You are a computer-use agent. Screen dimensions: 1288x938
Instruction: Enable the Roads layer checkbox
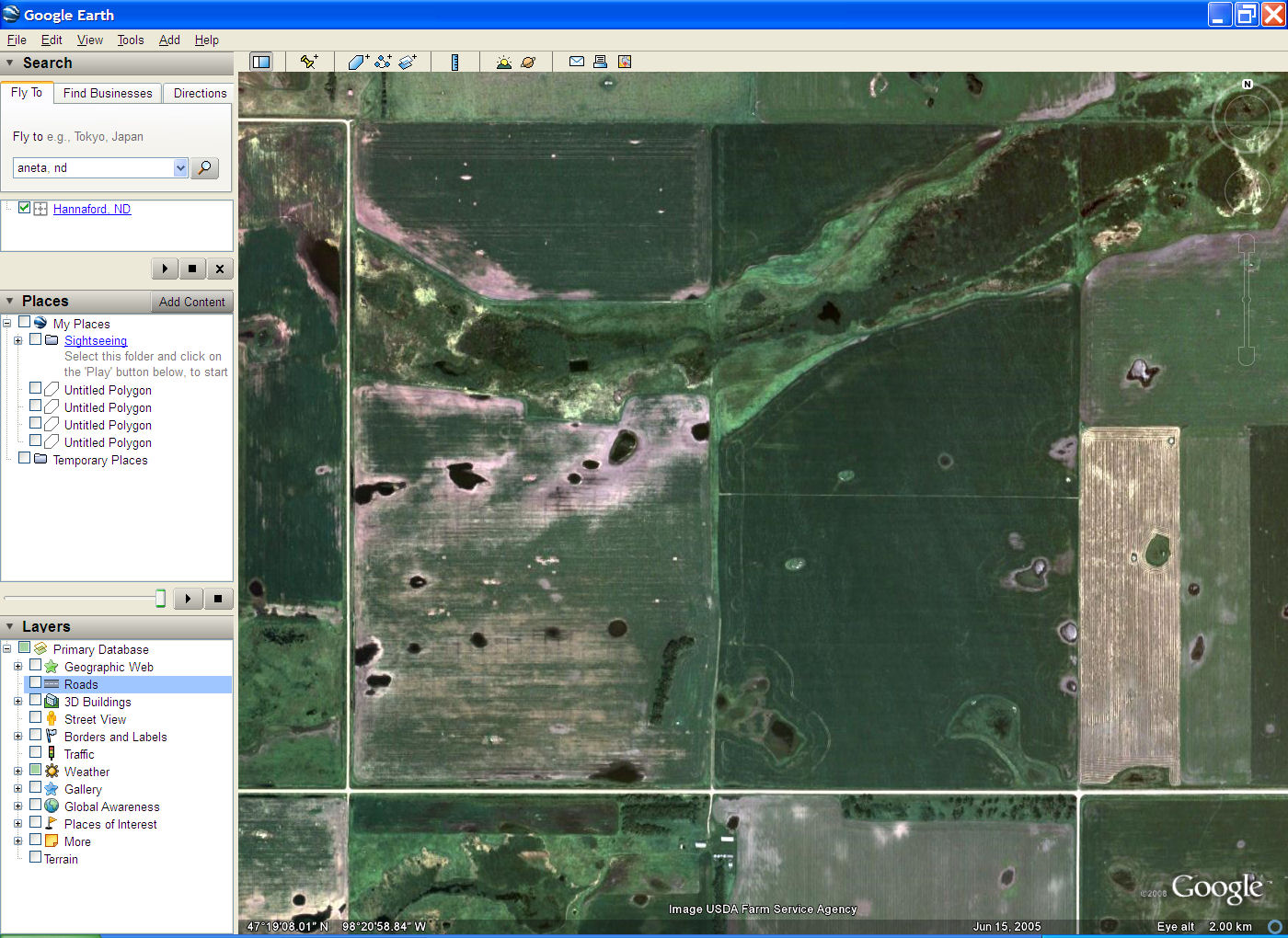(35, 683)
